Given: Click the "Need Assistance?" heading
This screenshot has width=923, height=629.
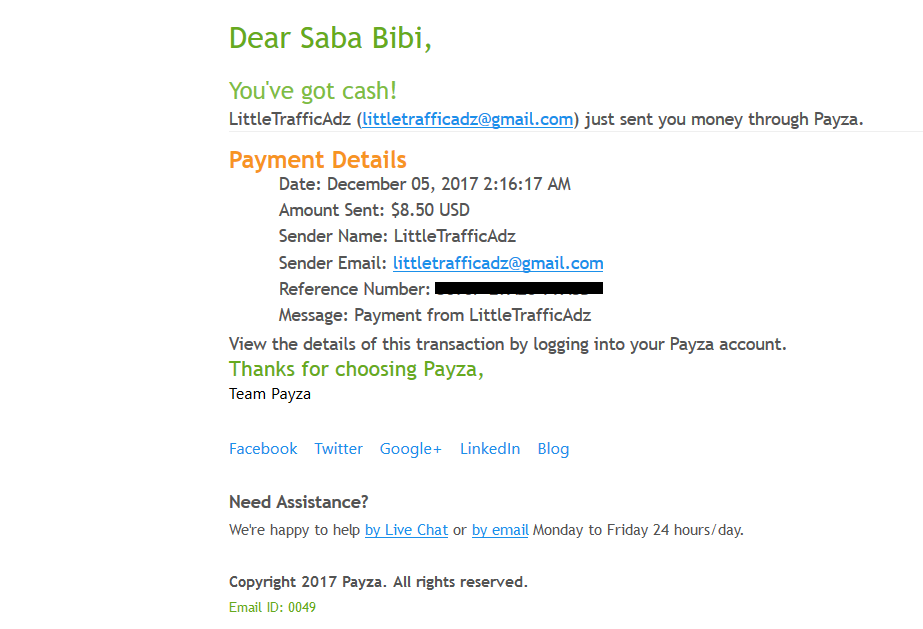Looking at the screenshot, I should 298,502.
